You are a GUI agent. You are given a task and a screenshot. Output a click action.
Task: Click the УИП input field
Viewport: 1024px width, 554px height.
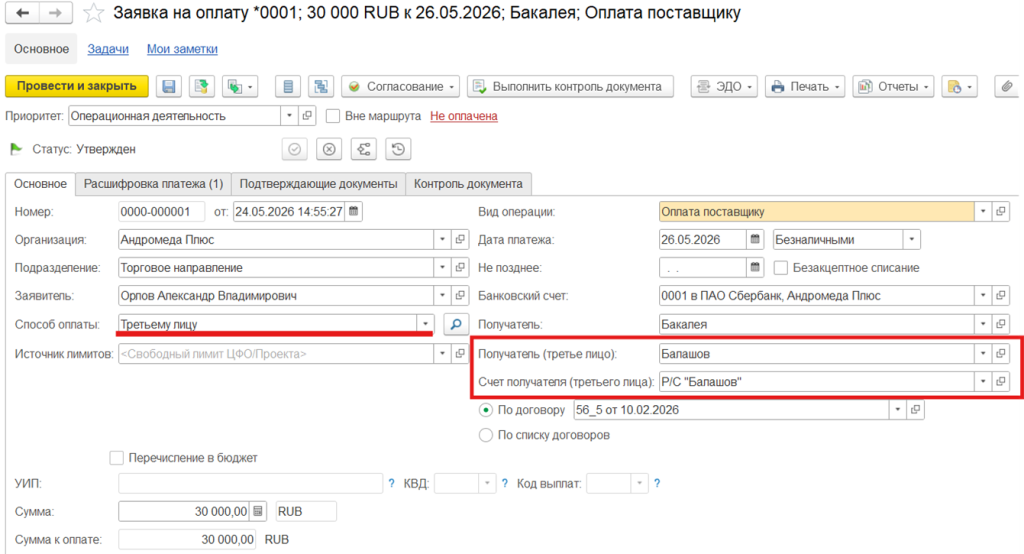(x=250, y=483)
